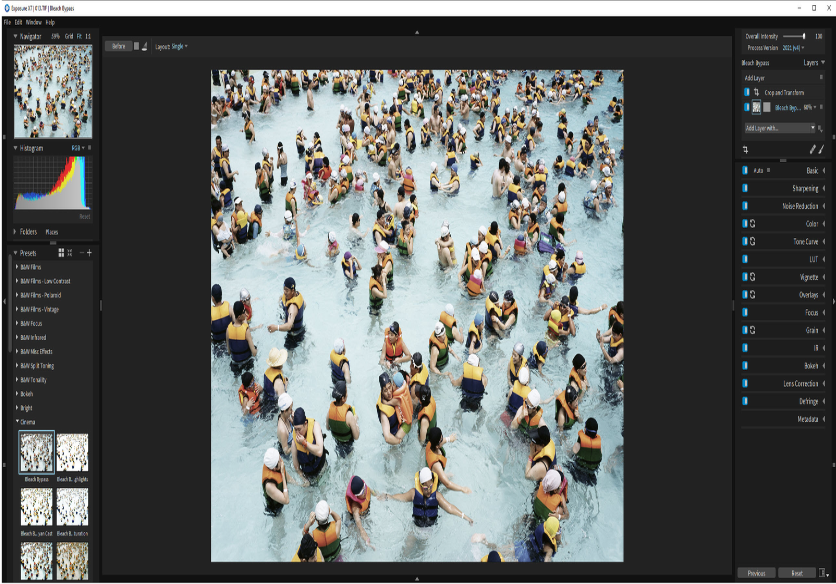Expand B&W Films - Low Contrast category

(17, 281)
